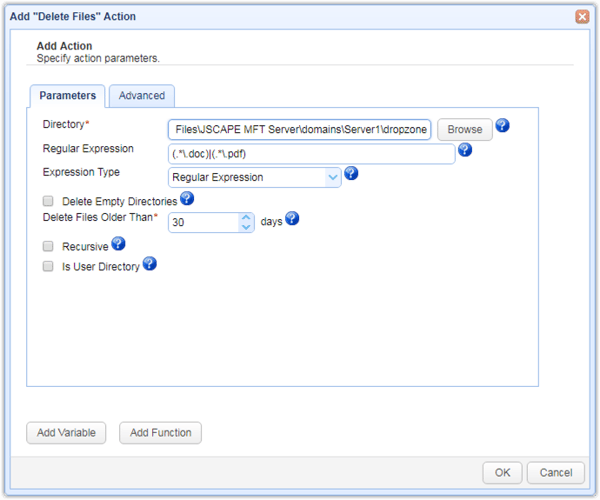Open help icon beside Expression Type dropdown
This screenshot has height=500, width=600.
coord(351,173)
